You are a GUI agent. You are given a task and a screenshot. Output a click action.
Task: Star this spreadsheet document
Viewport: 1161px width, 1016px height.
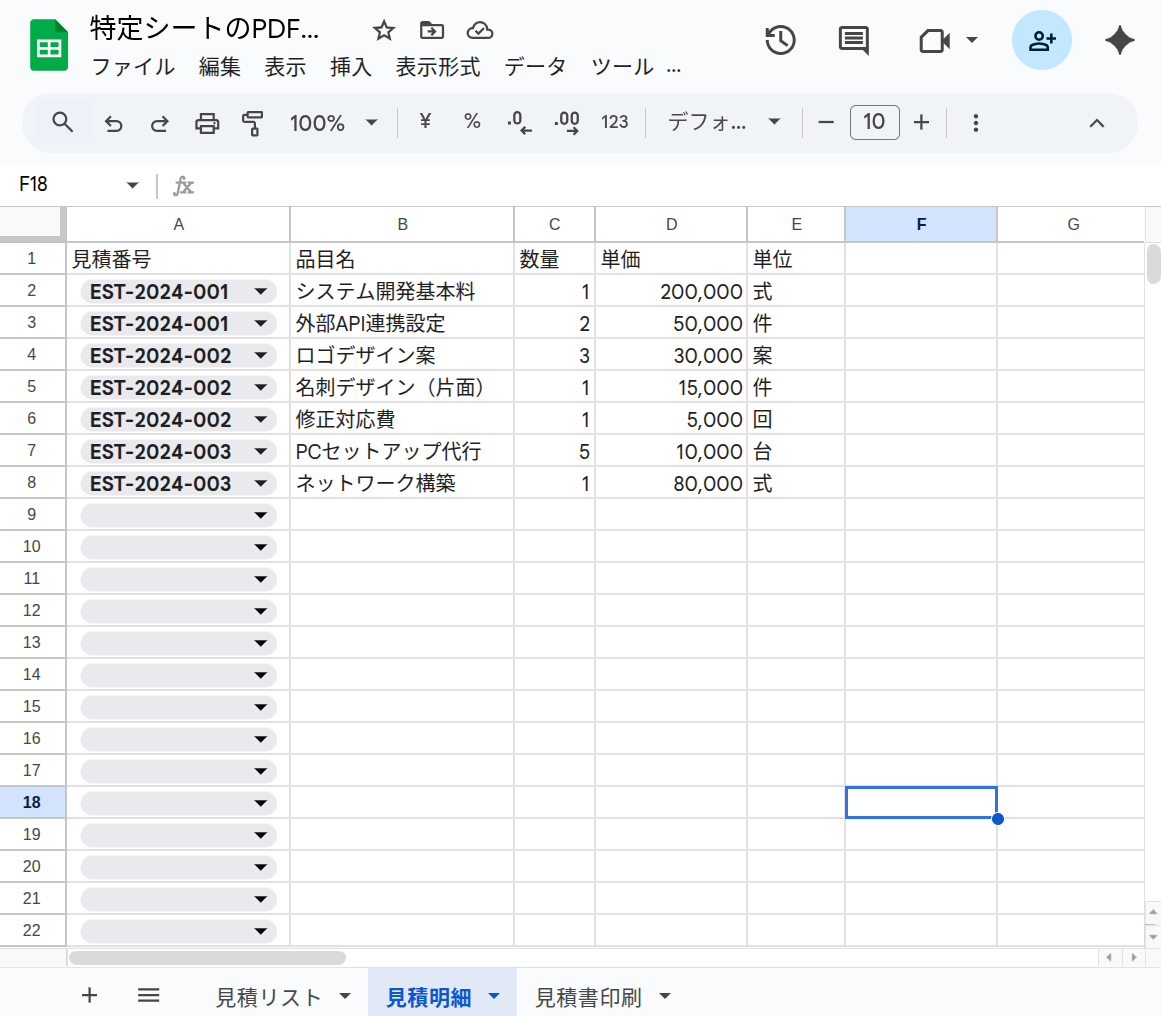pos(384,30)
